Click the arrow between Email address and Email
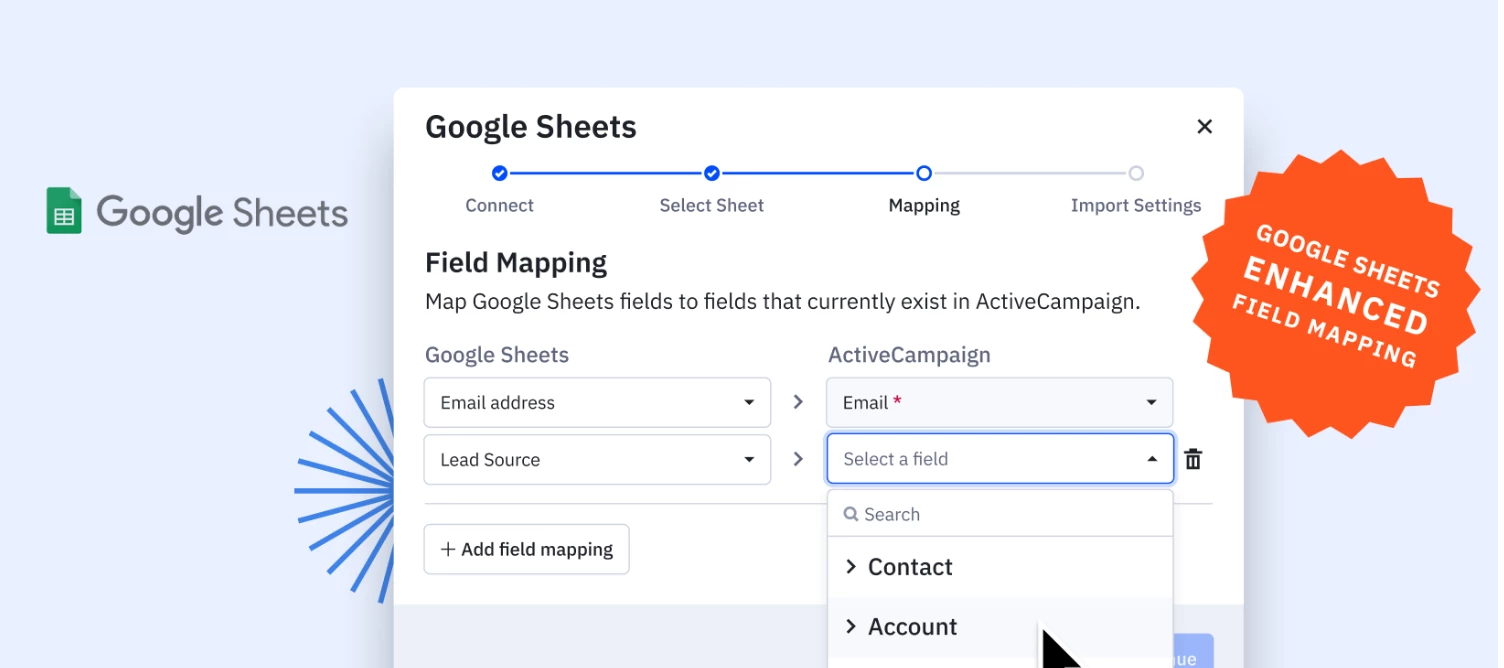This screenshot has height=668, width=1504. [797, 402]
